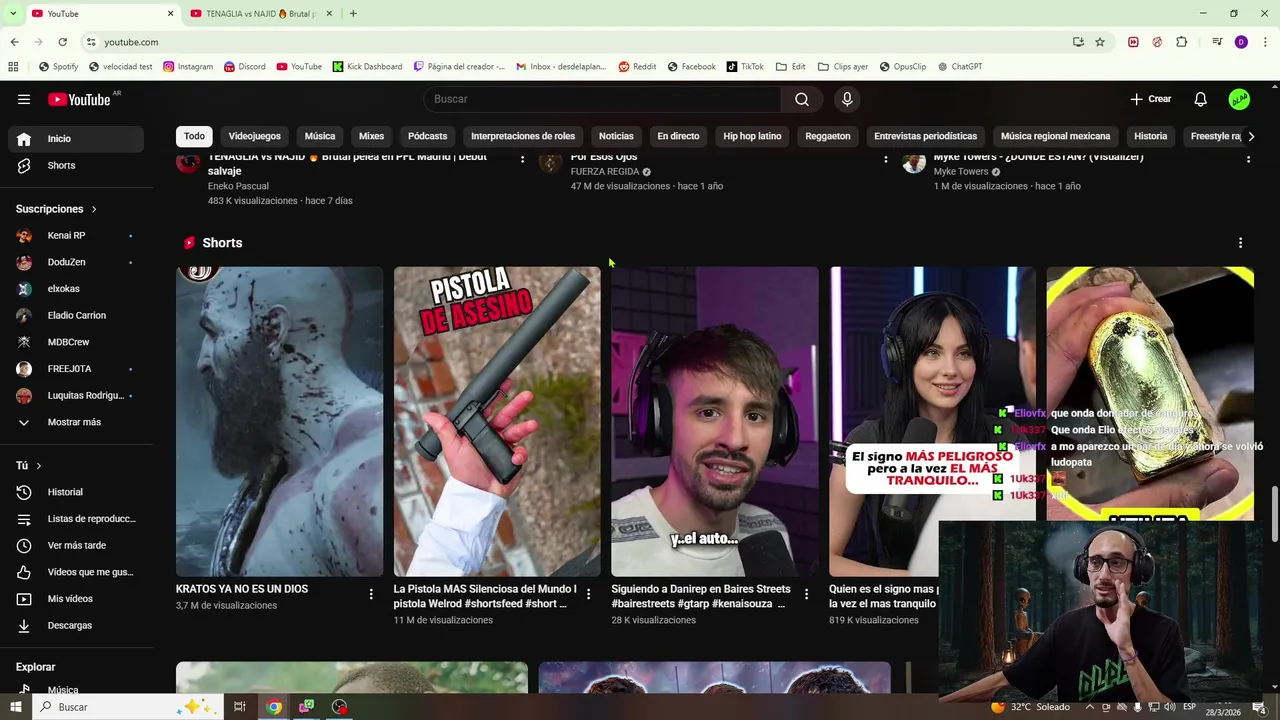Viewport: 1280px width, 720px height.
Task: Click the search magnifier button
Action: click(802, 99)
